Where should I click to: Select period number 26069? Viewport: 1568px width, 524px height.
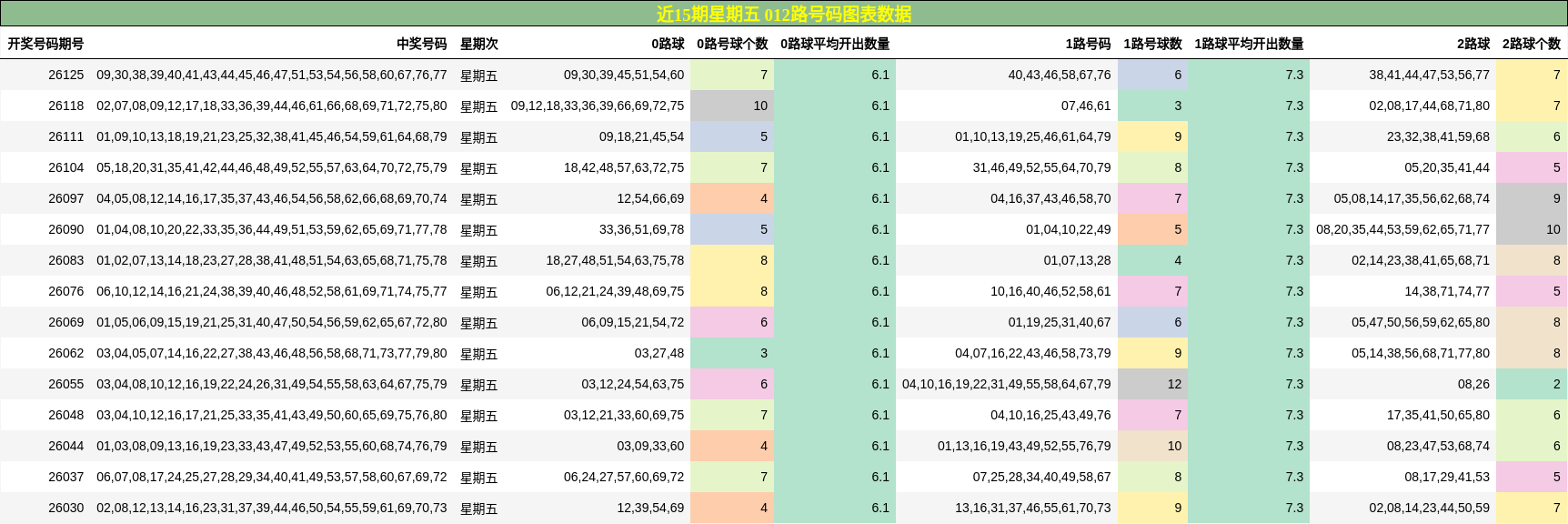point(65,322)
